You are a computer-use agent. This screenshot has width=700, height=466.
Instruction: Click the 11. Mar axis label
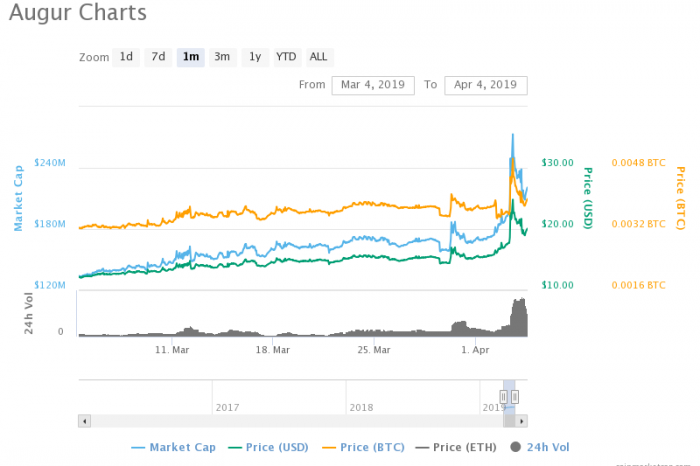click(x=172, y=350)
